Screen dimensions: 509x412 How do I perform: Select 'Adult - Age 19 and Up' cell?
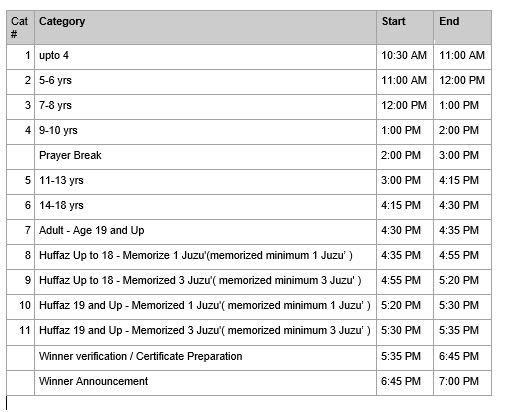click(205, 232)
